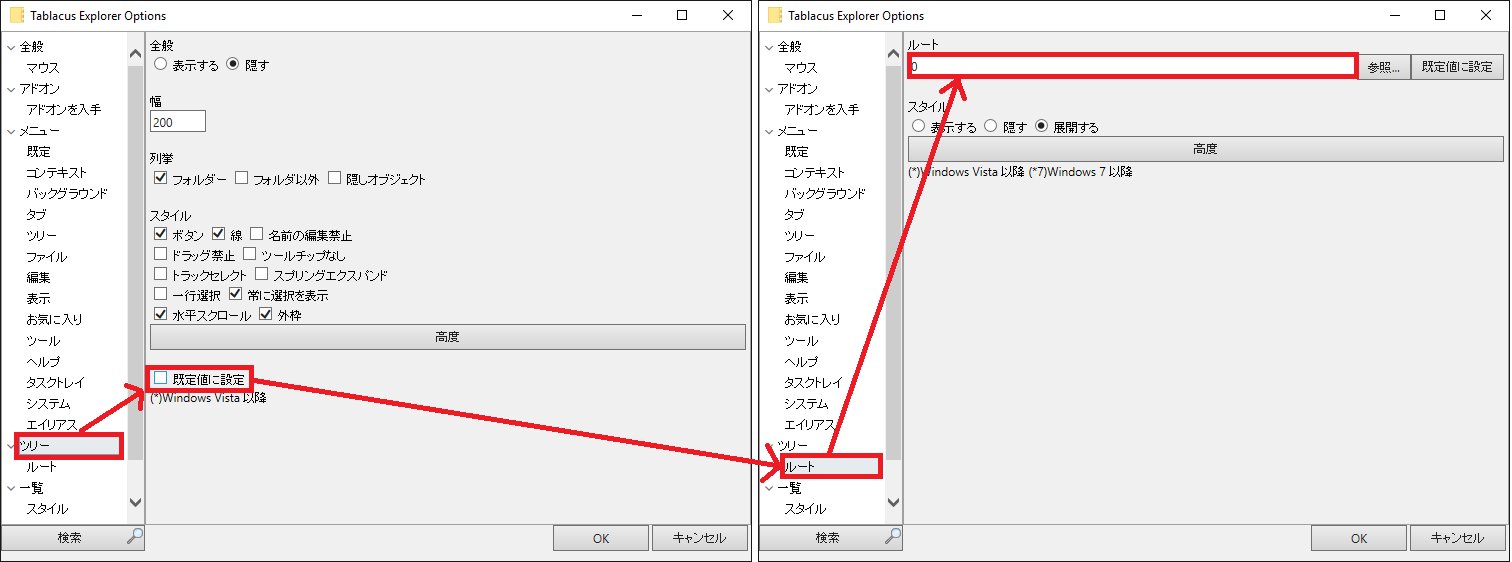Check the 隠しオブジェクト checkbox
This screenshot has height=562, width=1512.
(x=334, y=179)
